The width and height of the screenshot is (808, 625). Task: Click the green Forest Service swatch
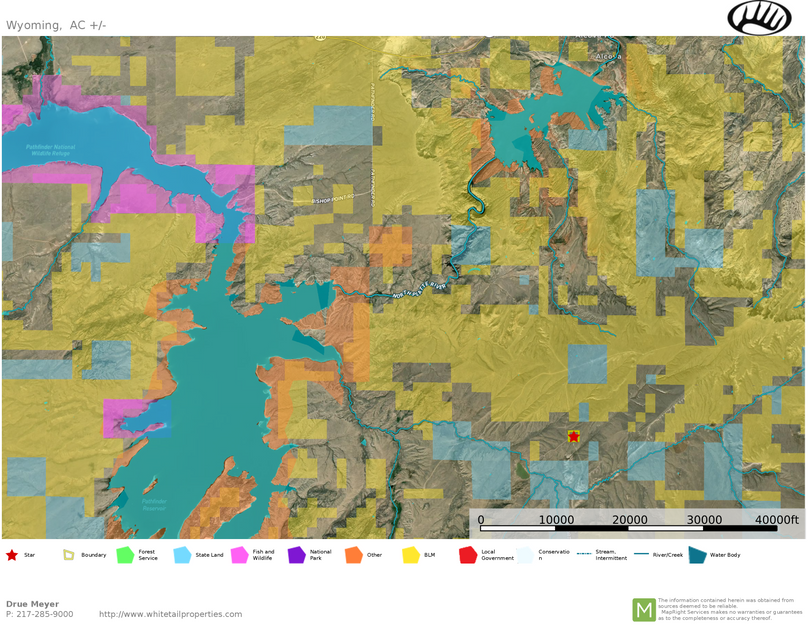point(125,555)
